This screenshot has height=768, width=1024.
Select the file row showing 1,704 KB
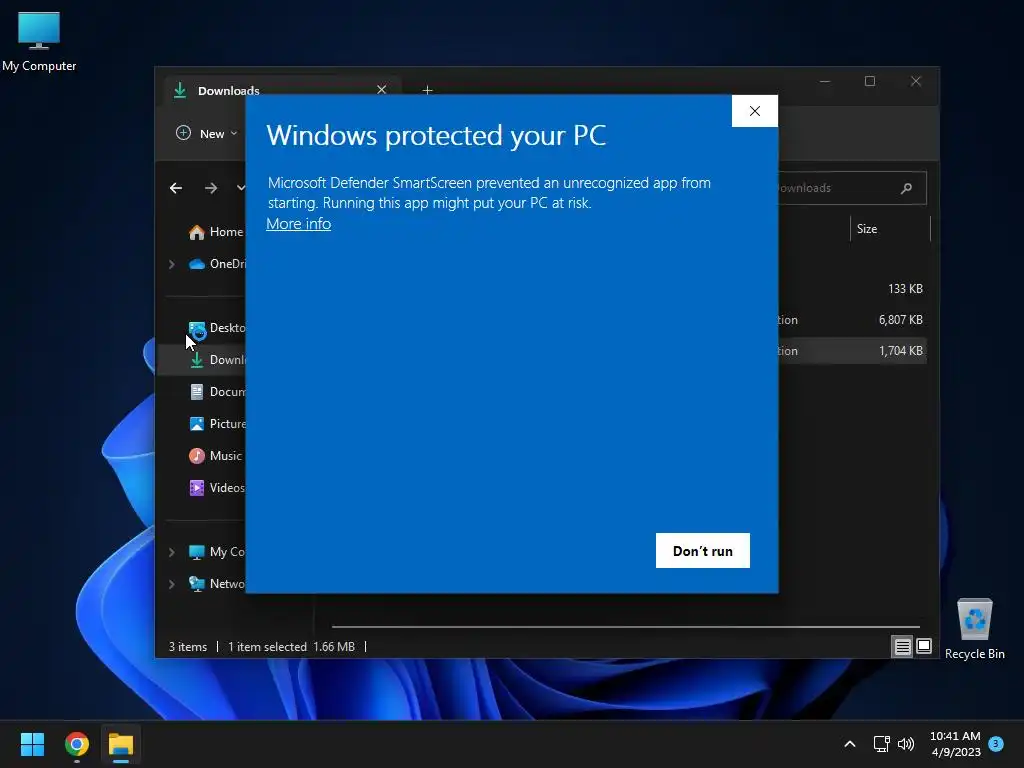852,351
